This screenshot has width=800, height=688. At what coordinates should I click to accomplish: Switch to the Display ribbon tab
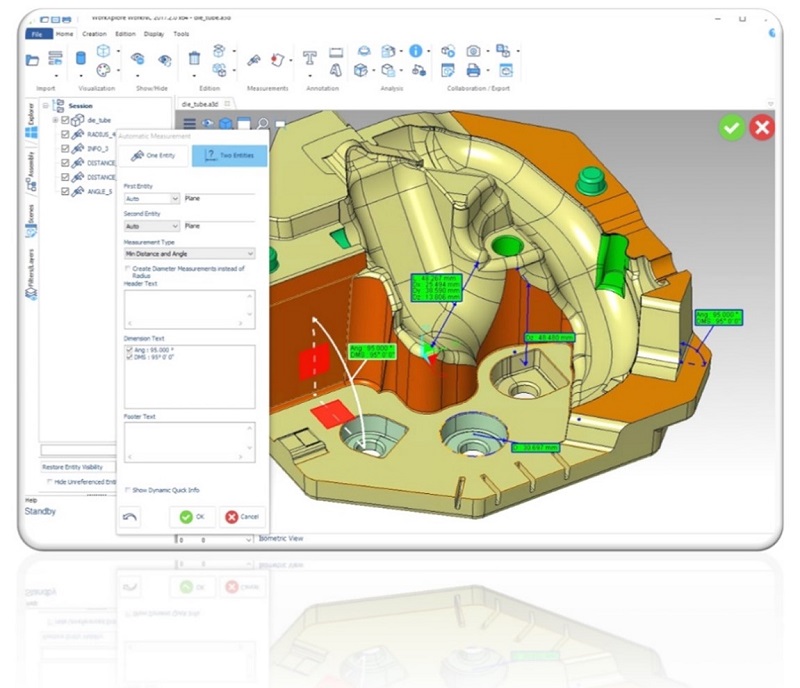154,34
